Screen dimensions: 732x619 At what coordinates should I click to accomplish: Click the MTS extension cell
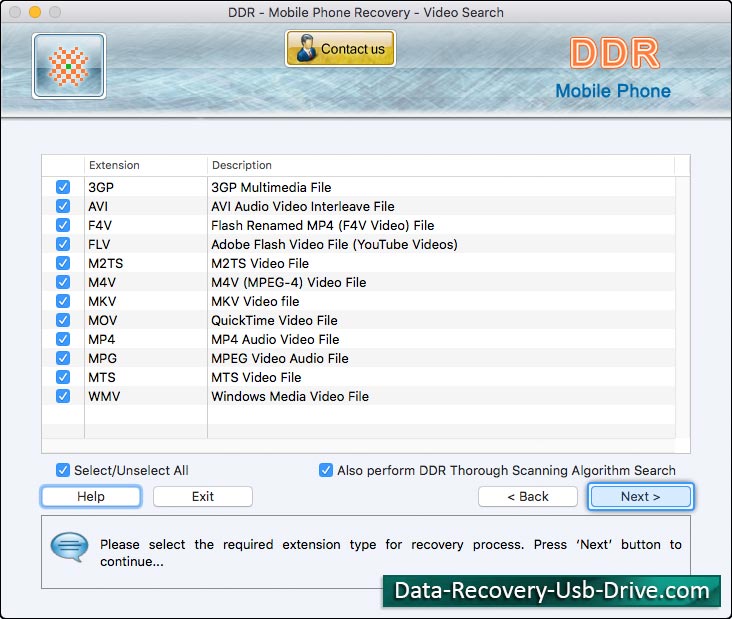pos(146,377)
